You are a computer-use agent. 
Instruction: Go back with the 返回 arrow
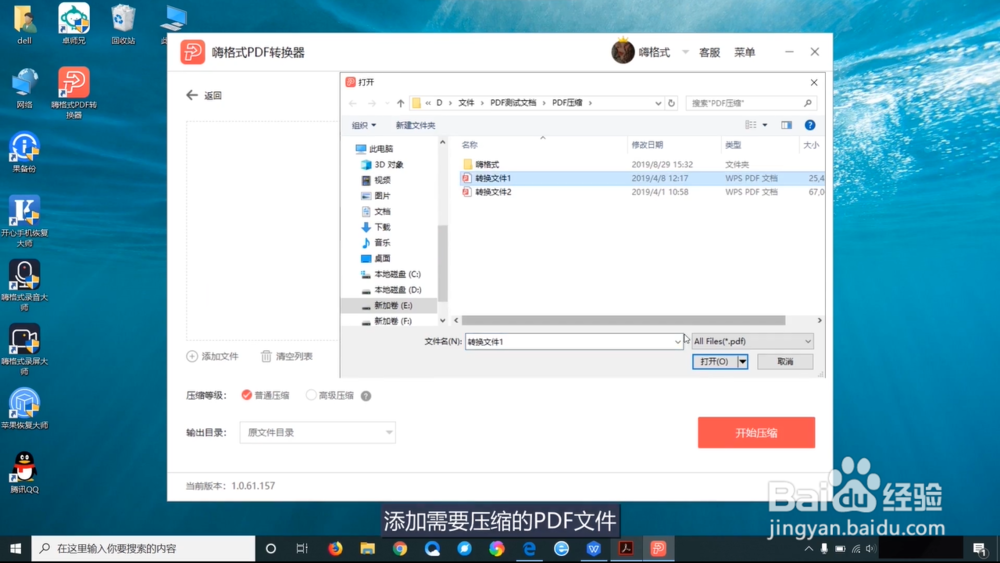tap(203, 96)
